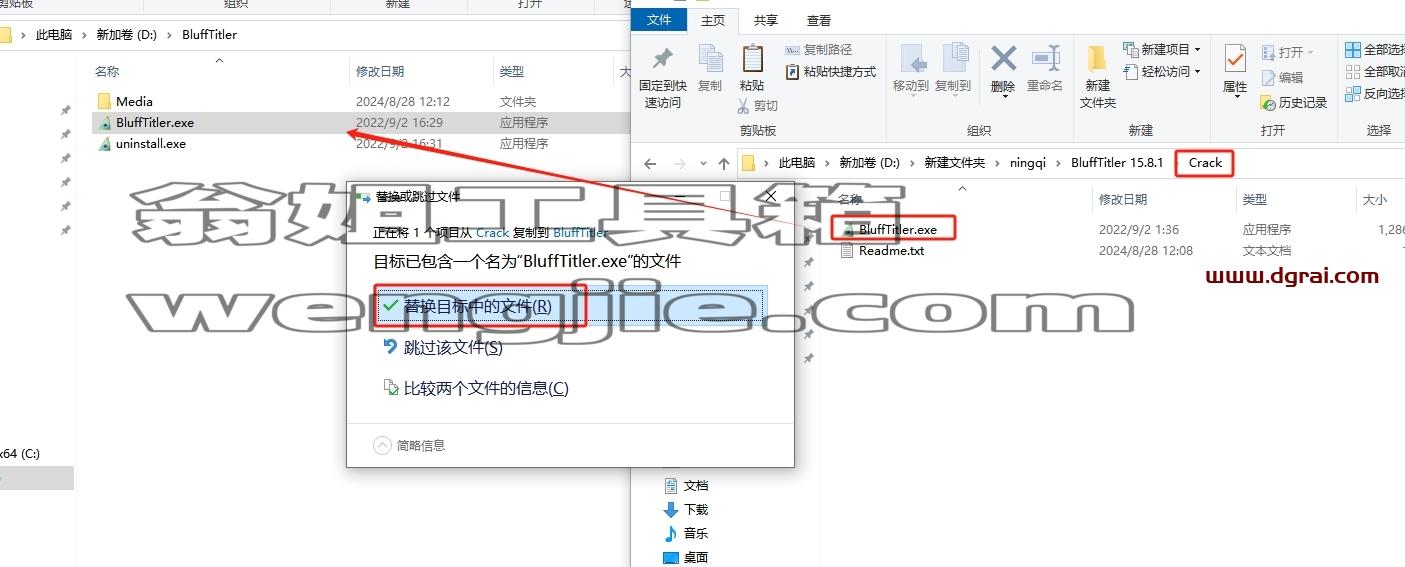Open the New item (新建项目) dropdown
The height and width of the screenshot is (567, 1405).
point(1162,49)
